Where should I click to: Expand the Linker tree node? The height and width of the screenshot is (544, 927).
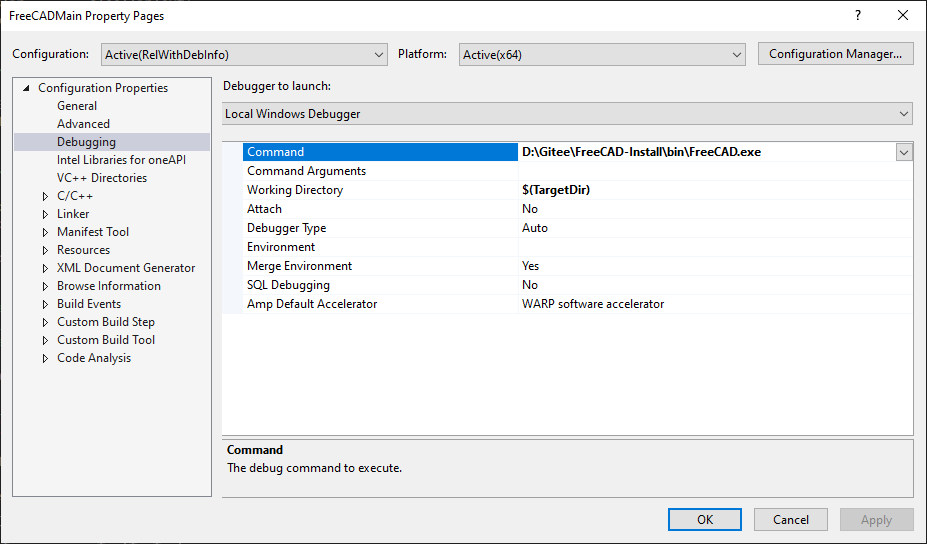[45, 214]
